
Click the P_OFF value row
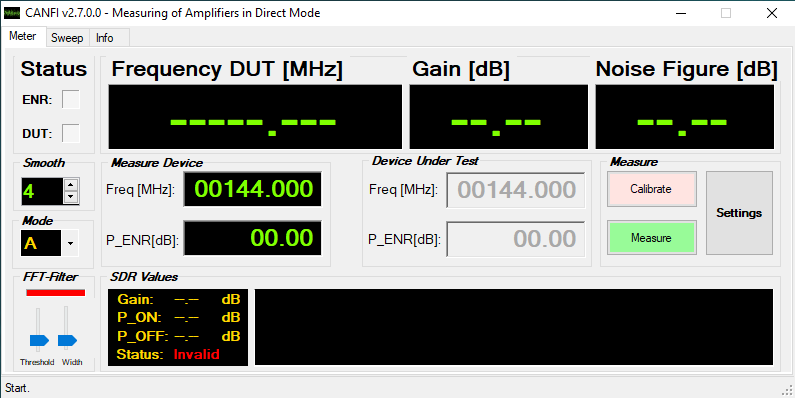[x=178, y=336]
